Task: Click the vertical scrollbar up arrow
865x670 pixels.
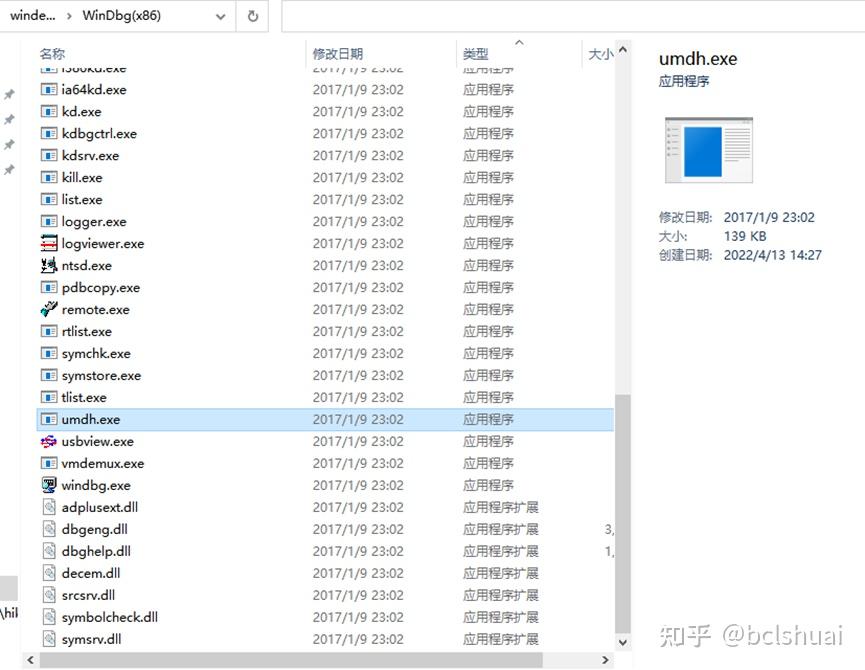Action: 623,50
